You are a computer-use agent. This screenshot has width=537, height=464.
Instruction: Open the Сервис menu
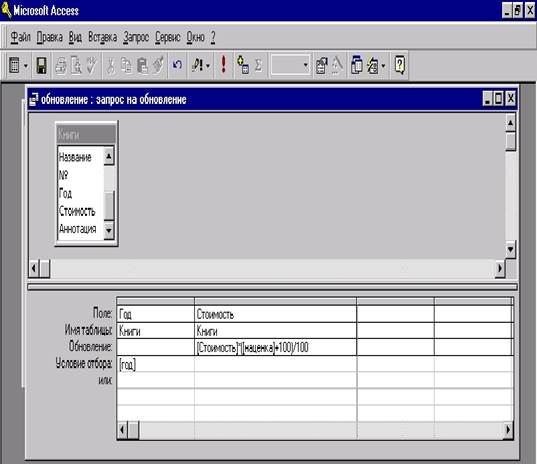coord(167,37)
